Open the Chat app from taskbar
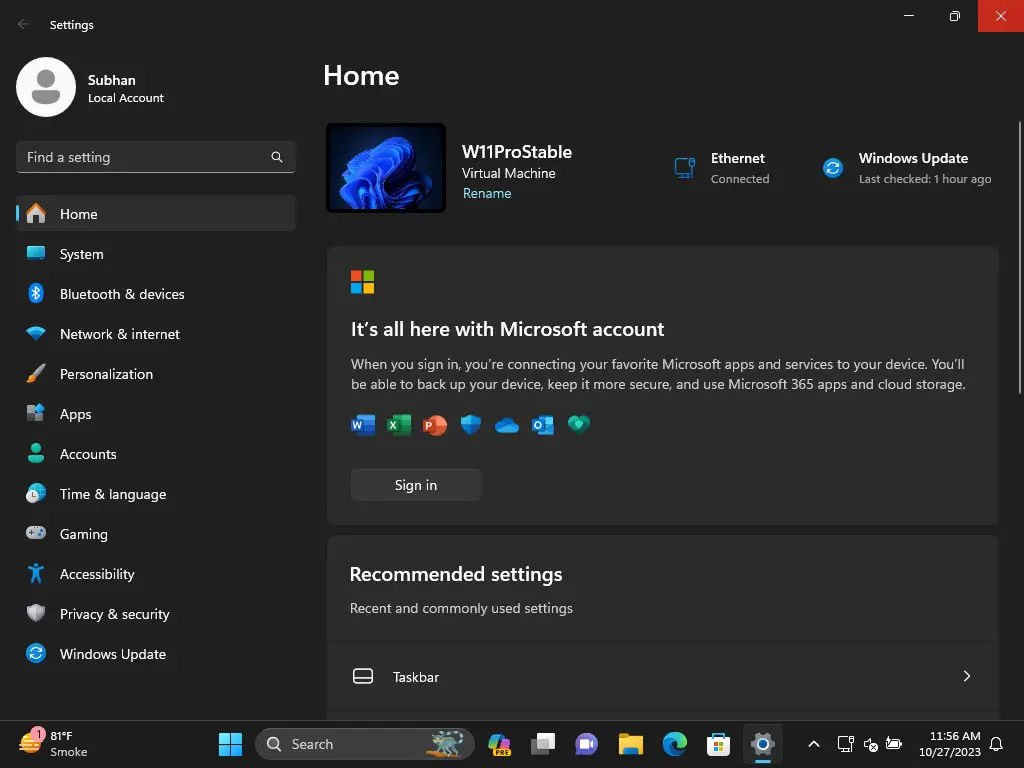 (586, 744)
